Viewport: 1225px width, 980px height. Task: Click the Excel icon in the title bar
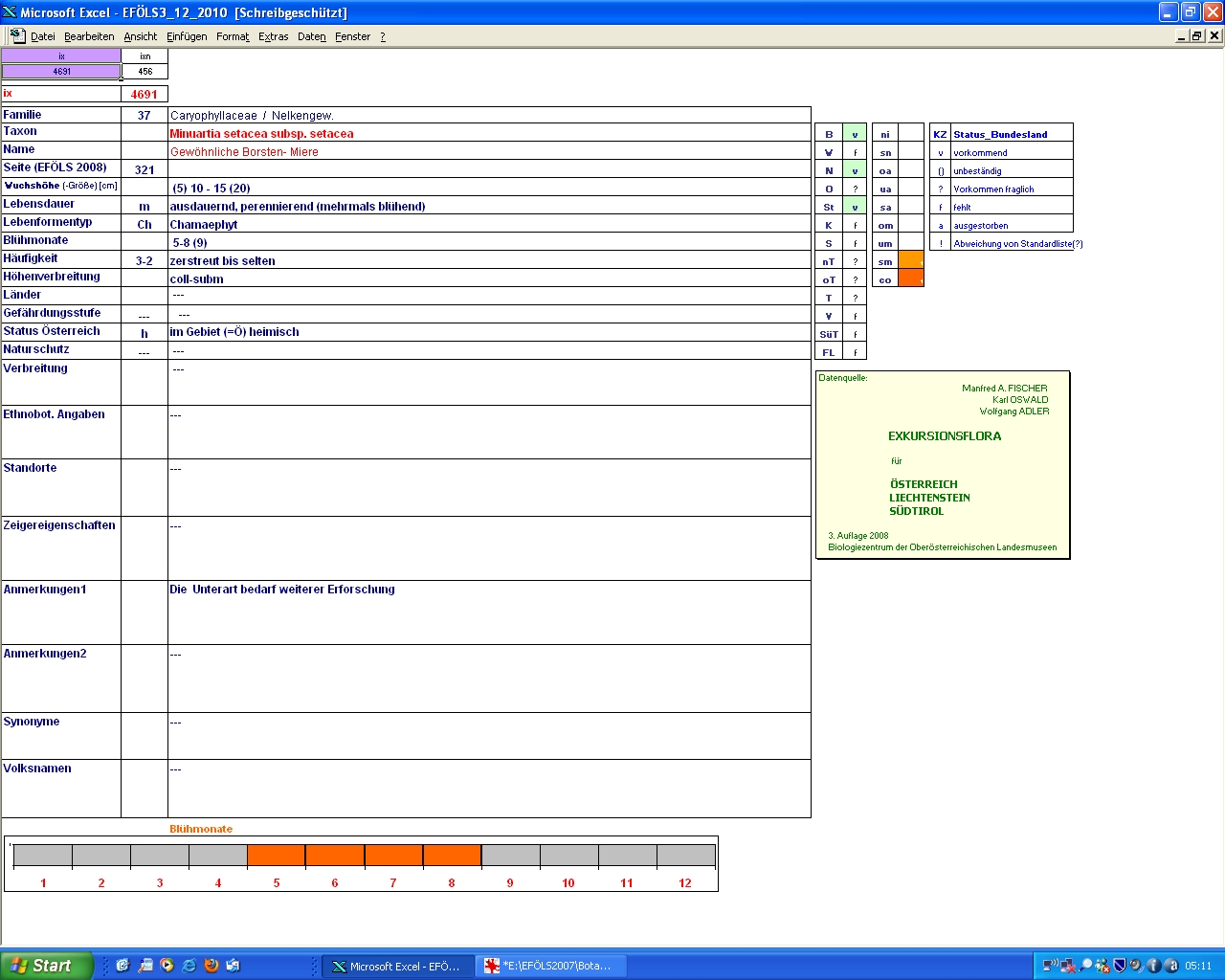click(10, 12)
